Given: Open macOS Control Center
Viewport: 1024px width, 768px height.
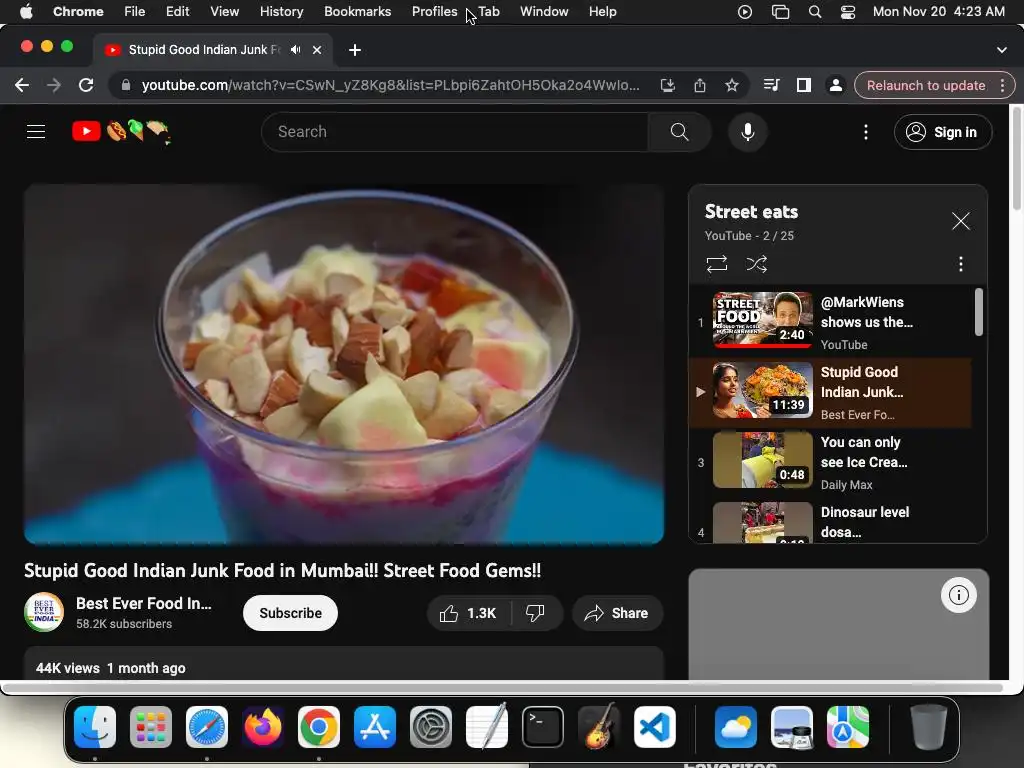Looking at the screenshot, I should coord(848,12).
